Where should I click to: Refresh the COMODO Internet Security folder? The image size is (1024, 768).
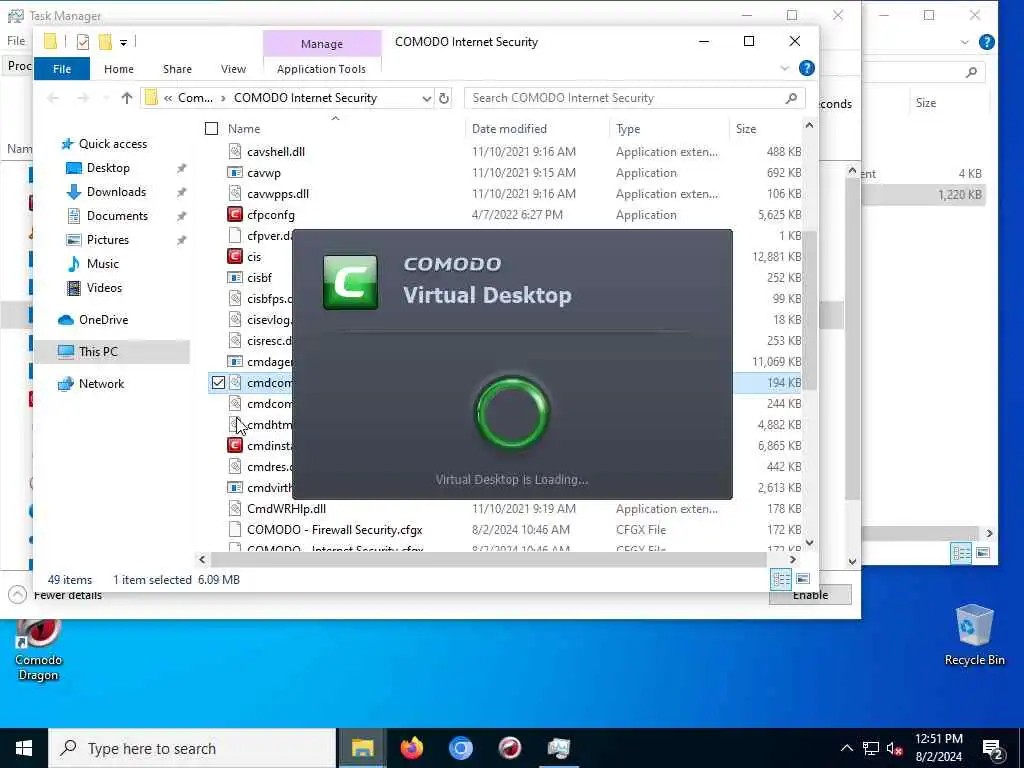click(444, 98)
